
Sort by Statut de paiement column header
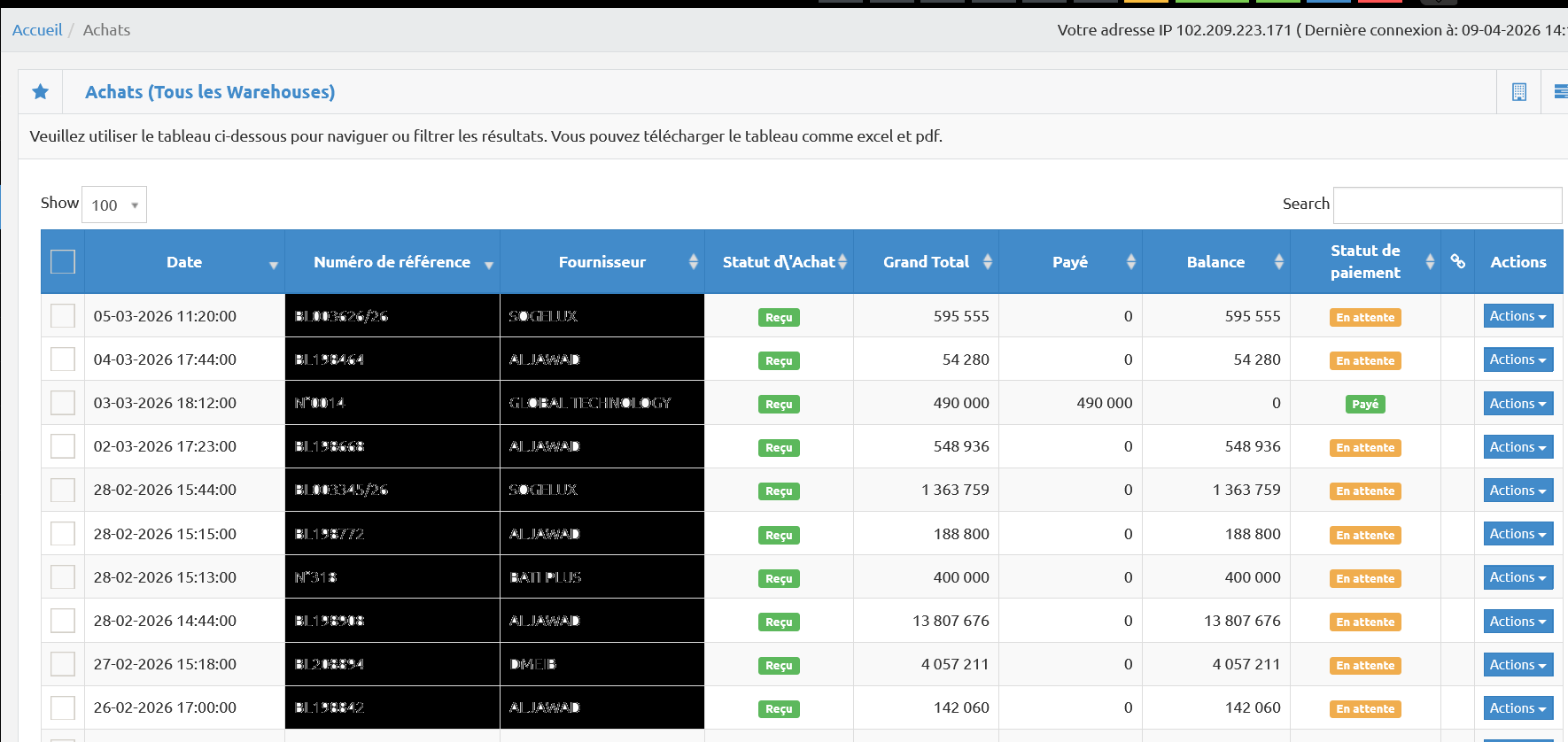tap(1364, 262)
